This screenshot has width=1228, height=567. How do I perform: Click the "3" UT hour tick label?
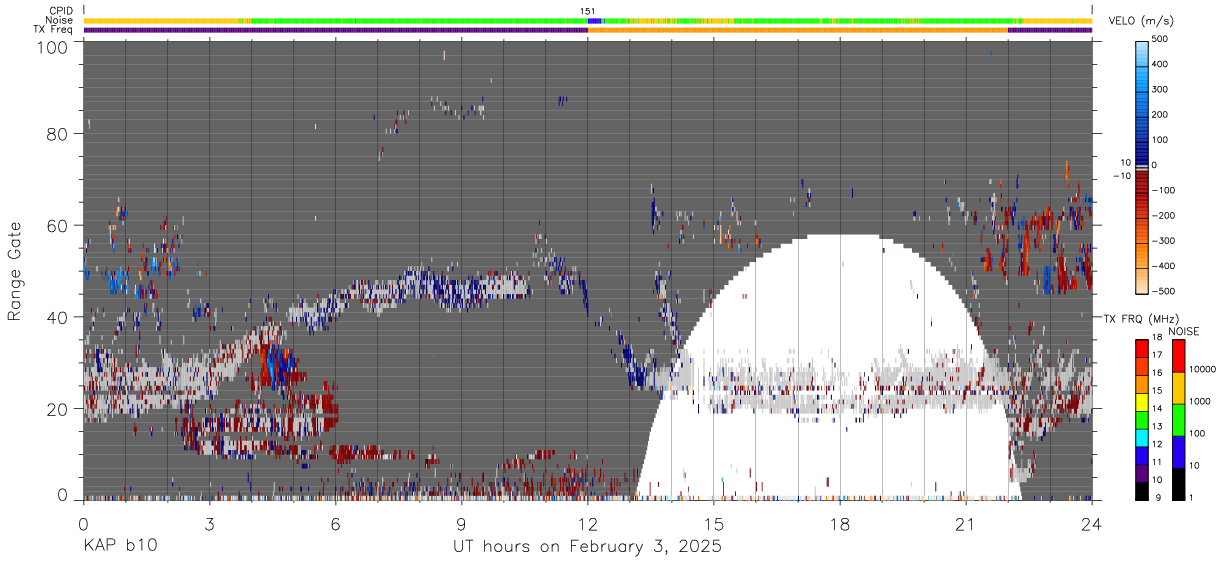pos(209,524)
